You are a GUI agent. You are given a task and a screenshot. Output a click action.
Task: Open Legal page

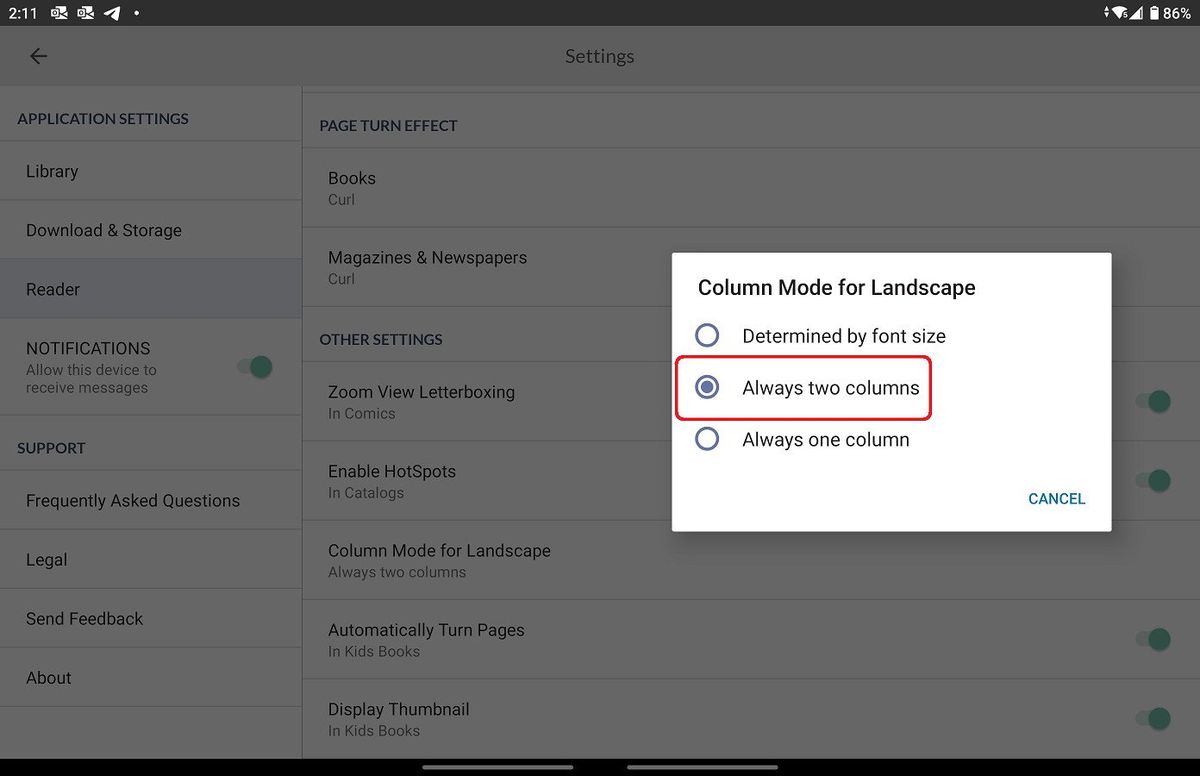(x=151, y=559)
